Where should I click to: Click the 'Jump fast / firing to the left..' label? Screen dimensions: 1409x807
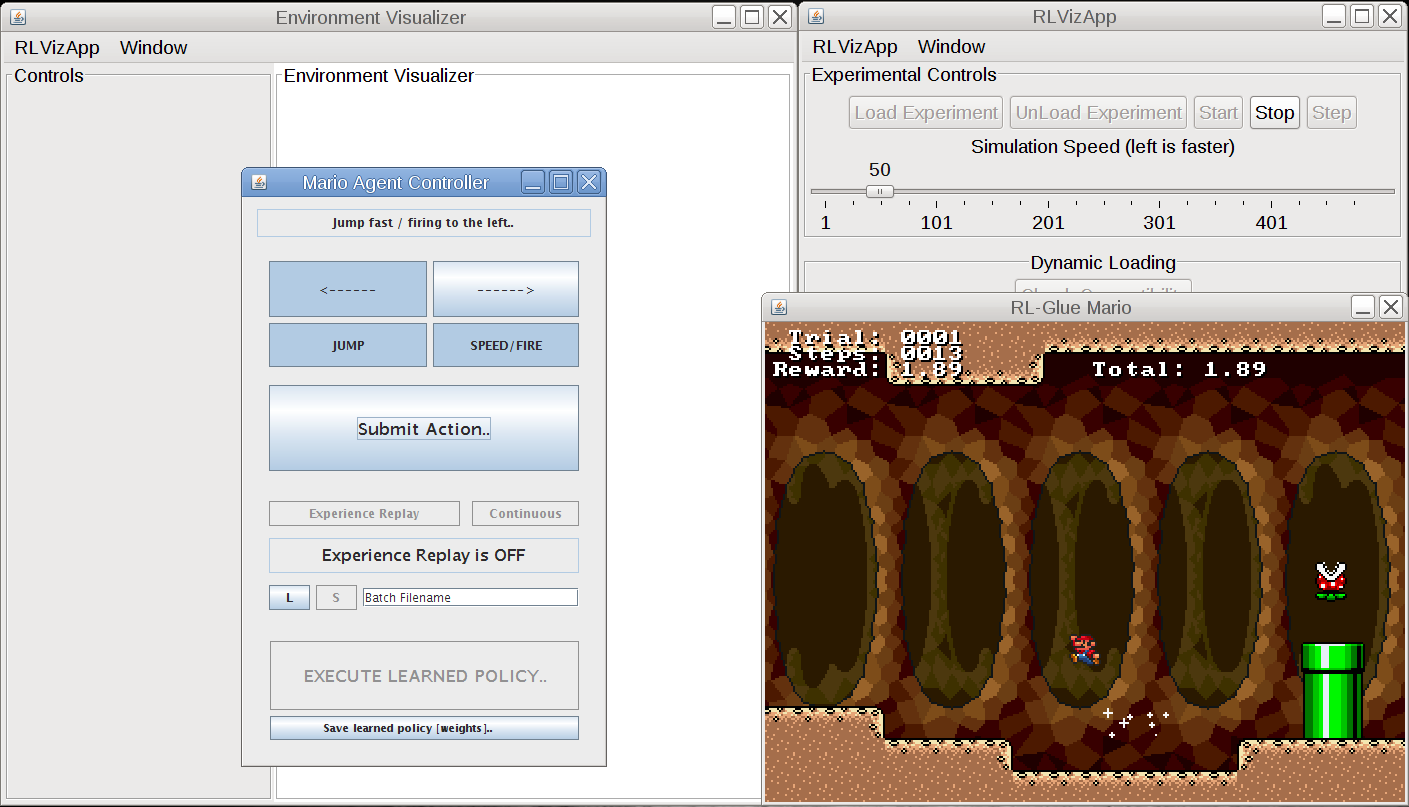point(423,222)
